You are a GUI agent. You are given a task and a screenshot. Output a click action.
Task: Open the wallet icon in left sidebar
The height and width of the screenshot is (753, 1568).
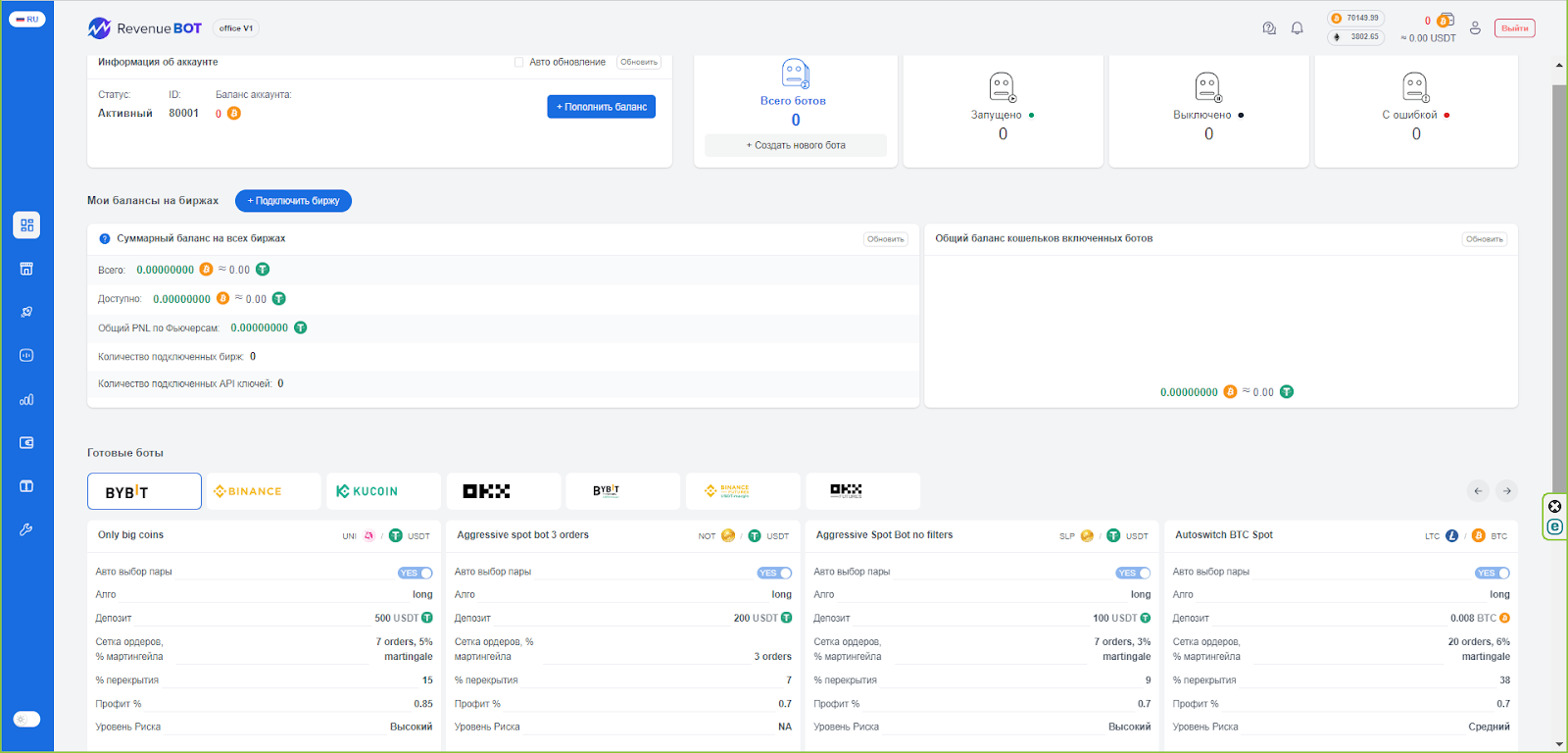[26, 443]
